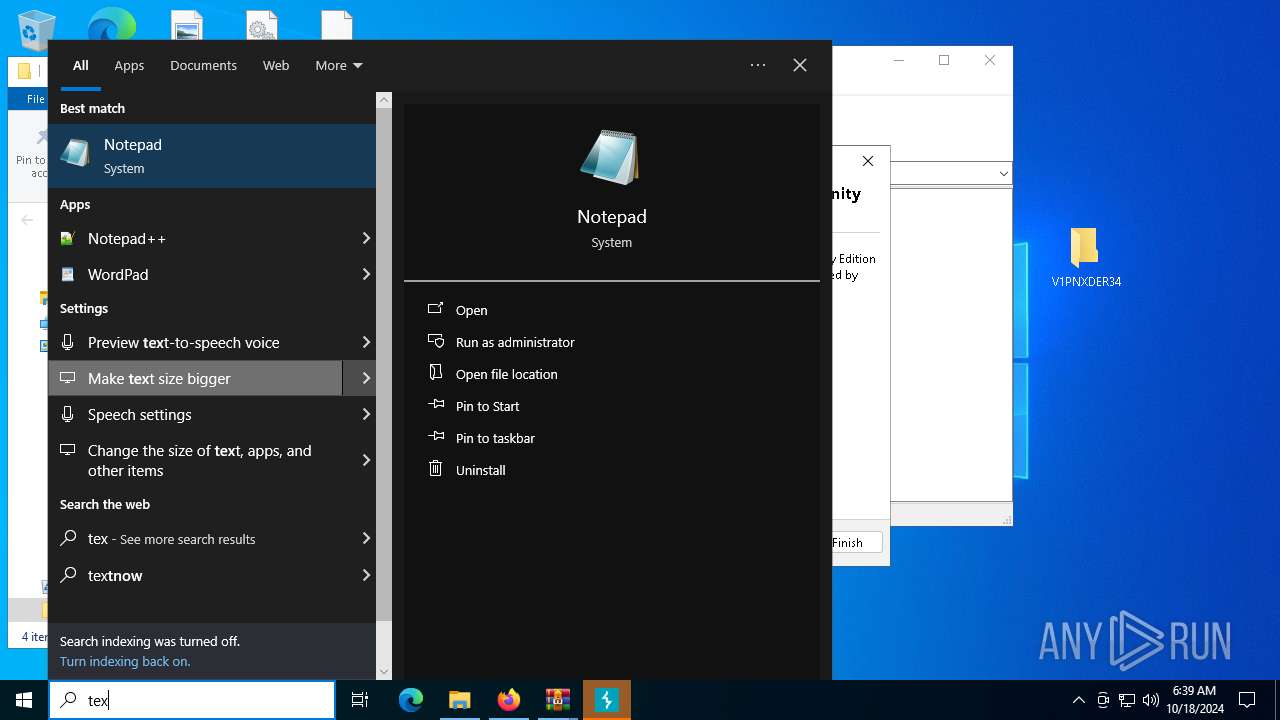Open Make text size bigger setting
This screenshot has width=1280, height=720.
tap(195, 378)
